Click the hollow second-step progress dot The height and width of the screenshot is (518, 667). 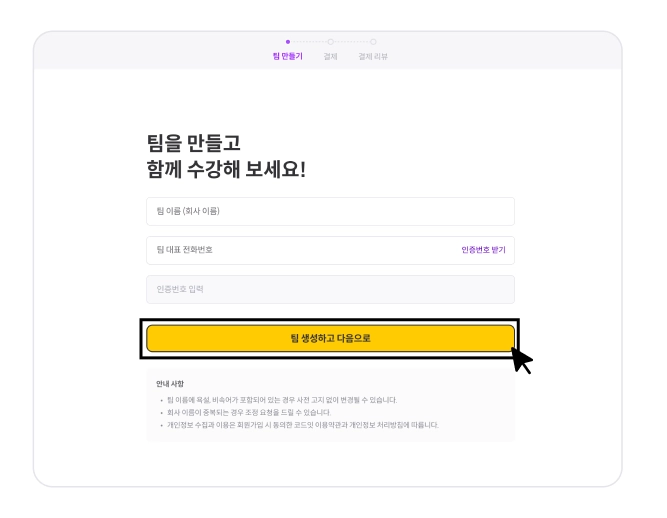331,42
